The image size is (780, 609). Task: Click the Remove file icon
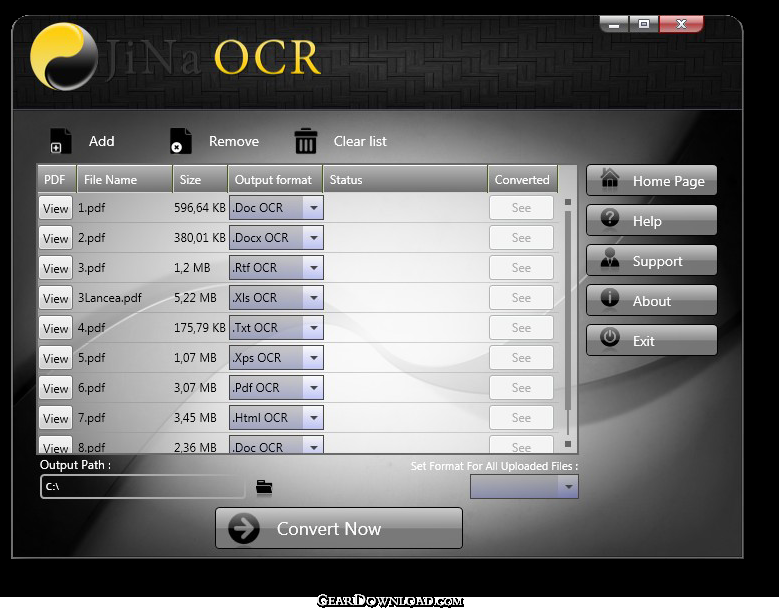pos(181,141)
